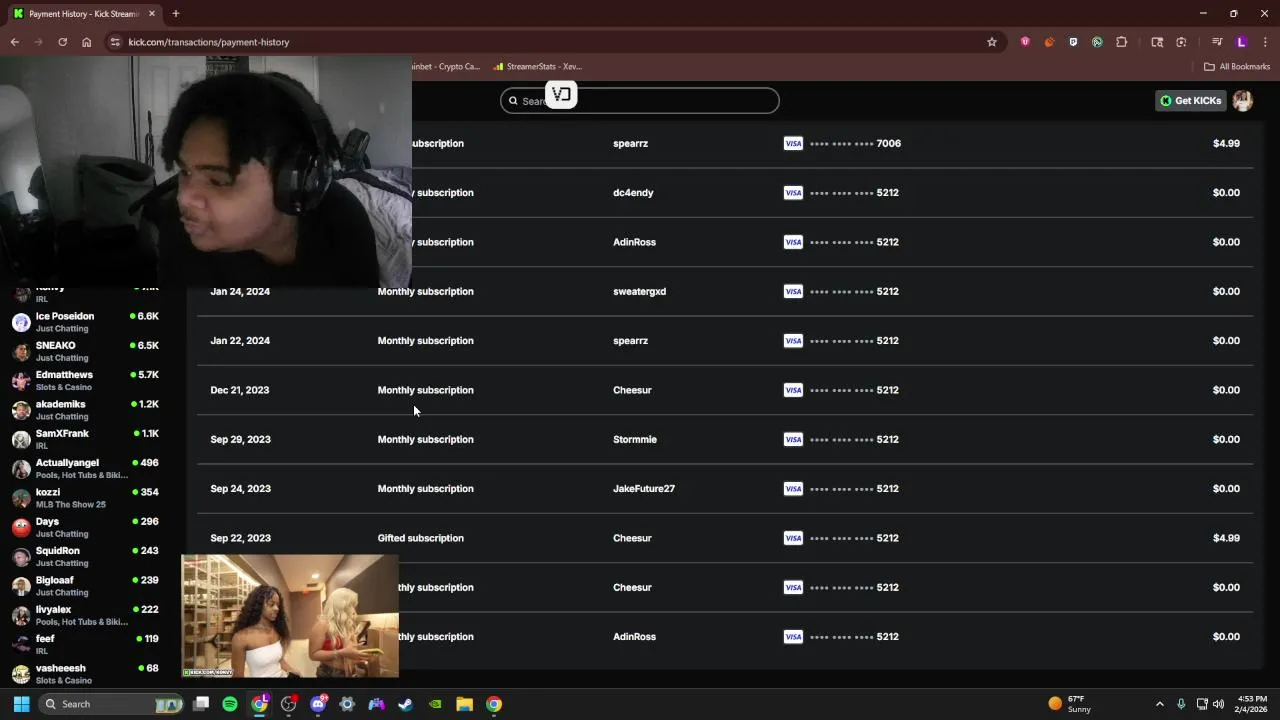Go back to the previous page
The image size is (1280, 720).
15,42
